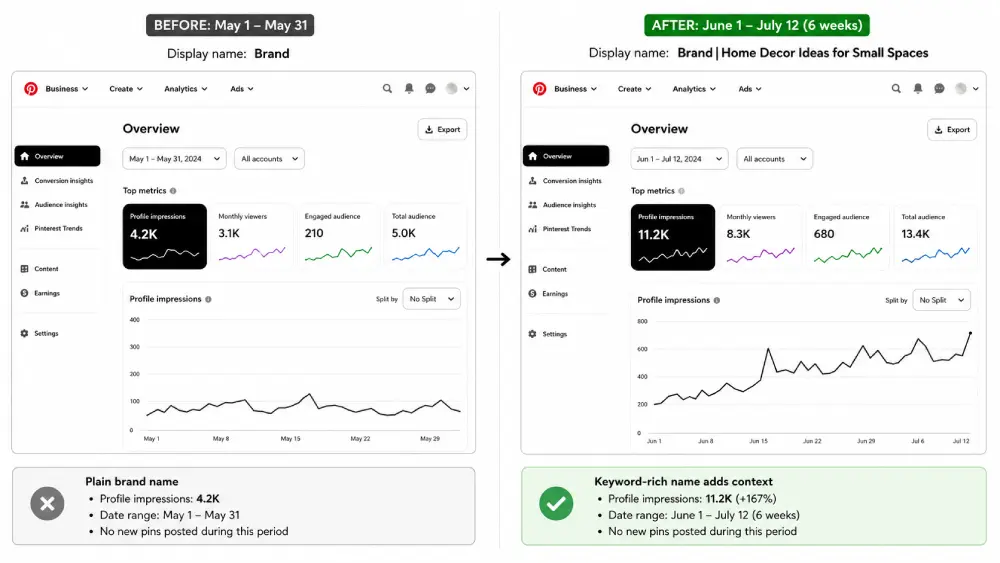Select the Monthly viewers 8.3K metric card
The image size is (1000, 563).
(761, 237)
